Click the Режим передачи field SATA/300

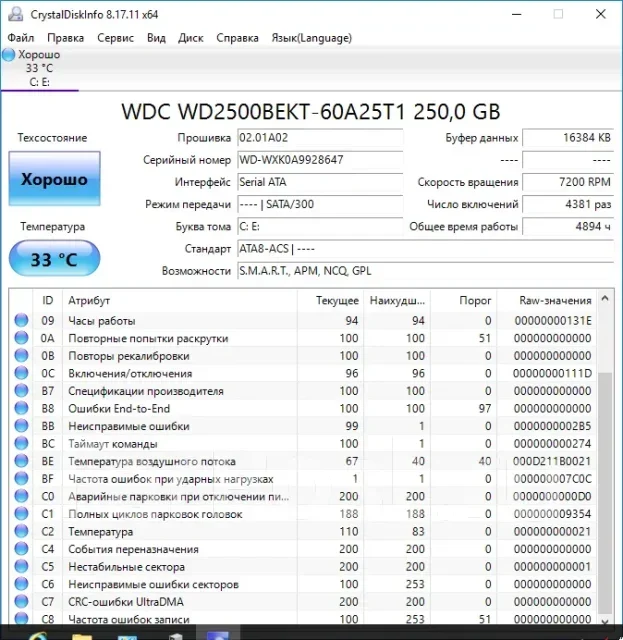tap(320, 204)
